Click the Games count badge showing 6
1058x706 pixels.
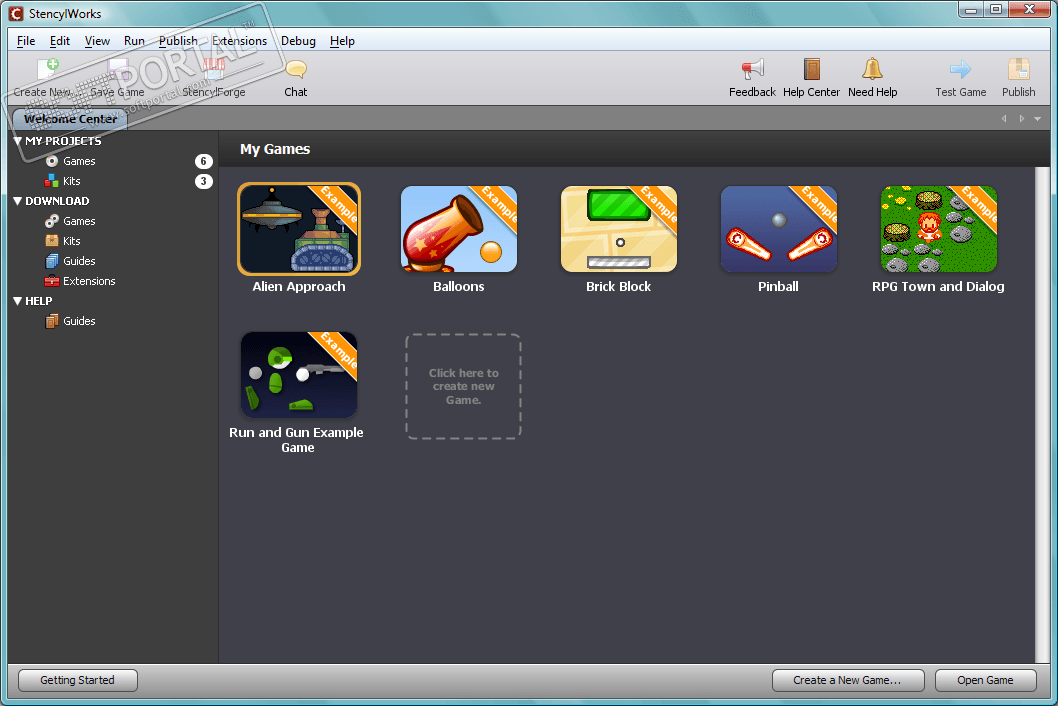(x=204, y=161)
